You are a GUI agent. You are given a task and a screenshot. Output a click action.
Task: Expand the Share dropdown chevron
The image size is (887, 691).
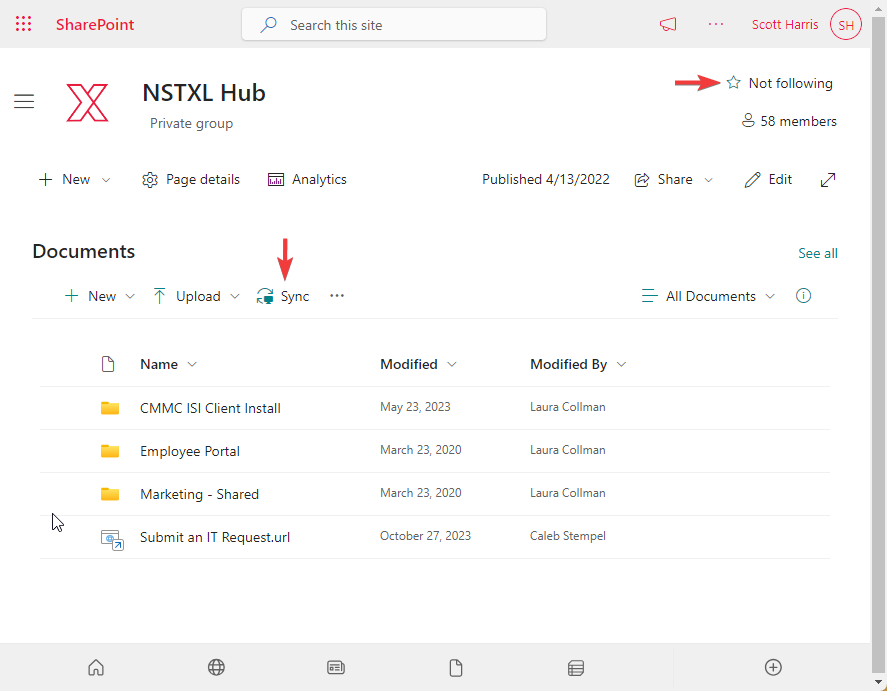[708, 180]
